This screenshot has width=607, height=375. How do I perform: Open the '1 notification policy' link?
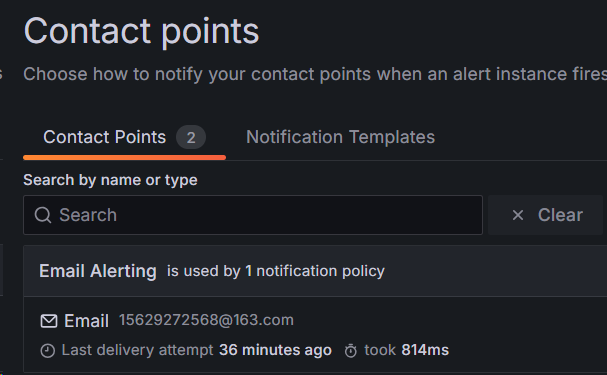pyautogui.click(x=315, y=271)
